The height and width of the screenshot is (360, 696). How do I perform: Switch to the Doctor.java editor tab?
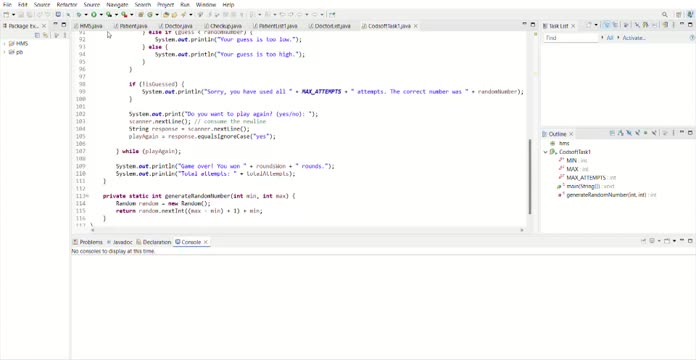[x=178, y=26]
